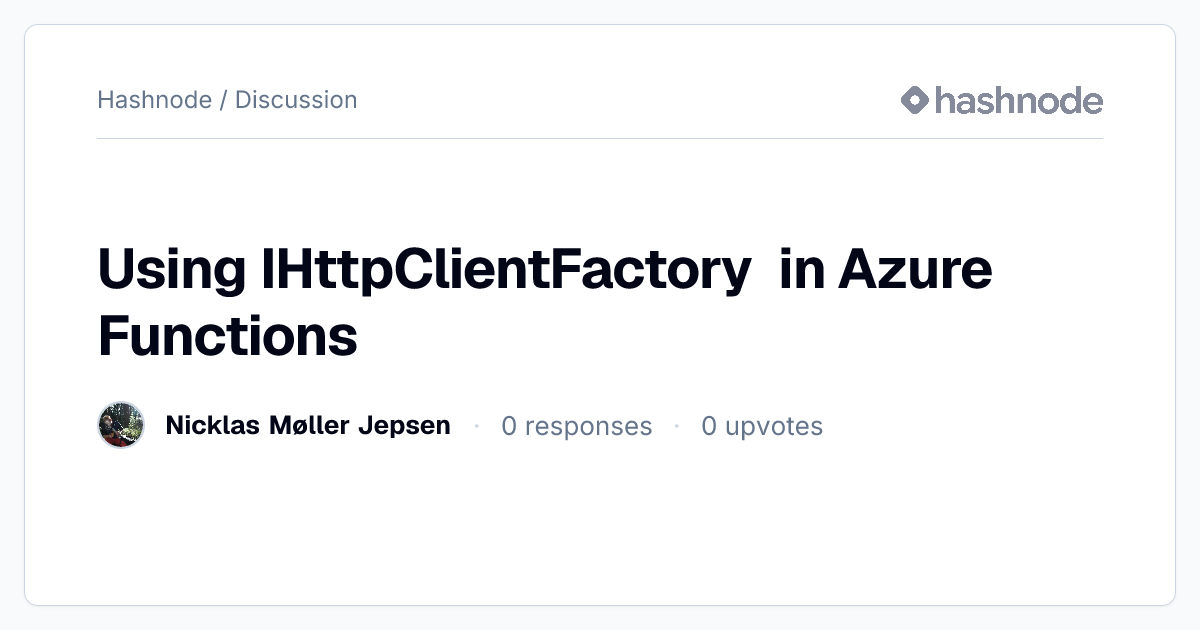Click the horizontal divider under the header
1200x630 pixels.
[x=600, y=138]
